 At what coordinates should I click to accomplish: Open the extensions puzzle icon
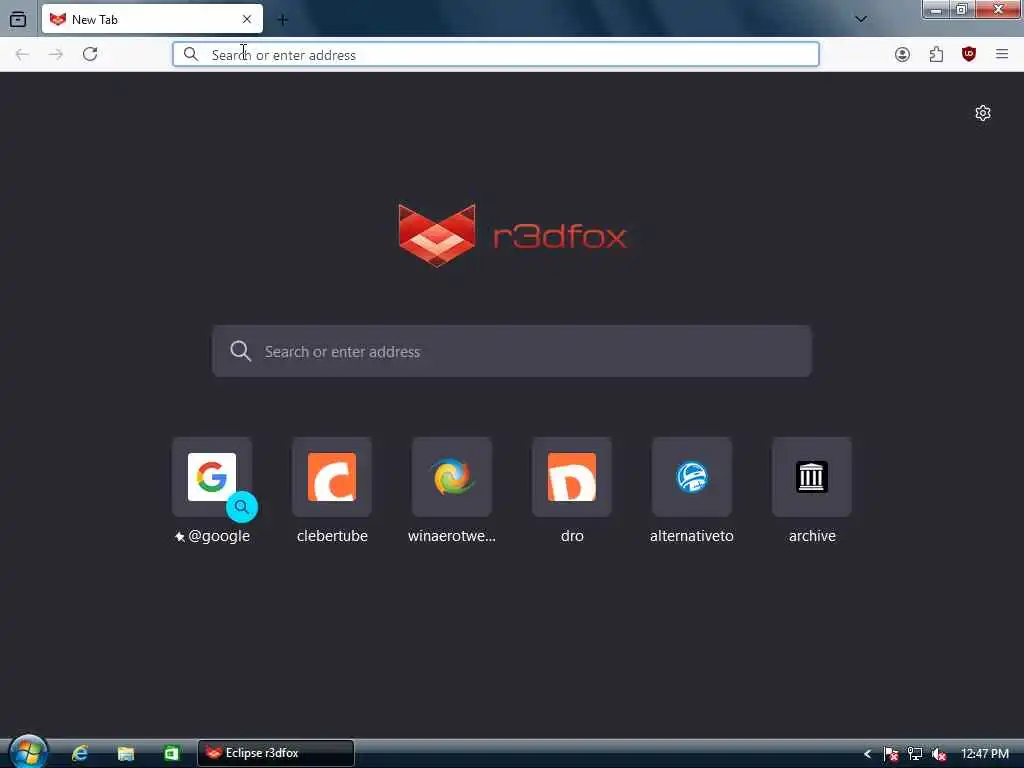[x=936, y=54]
